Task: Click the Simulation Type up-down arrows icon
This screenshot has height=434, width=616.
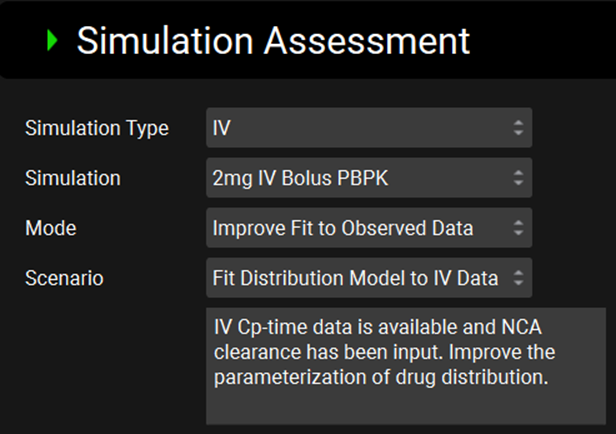Action: (x=517, y=128)
